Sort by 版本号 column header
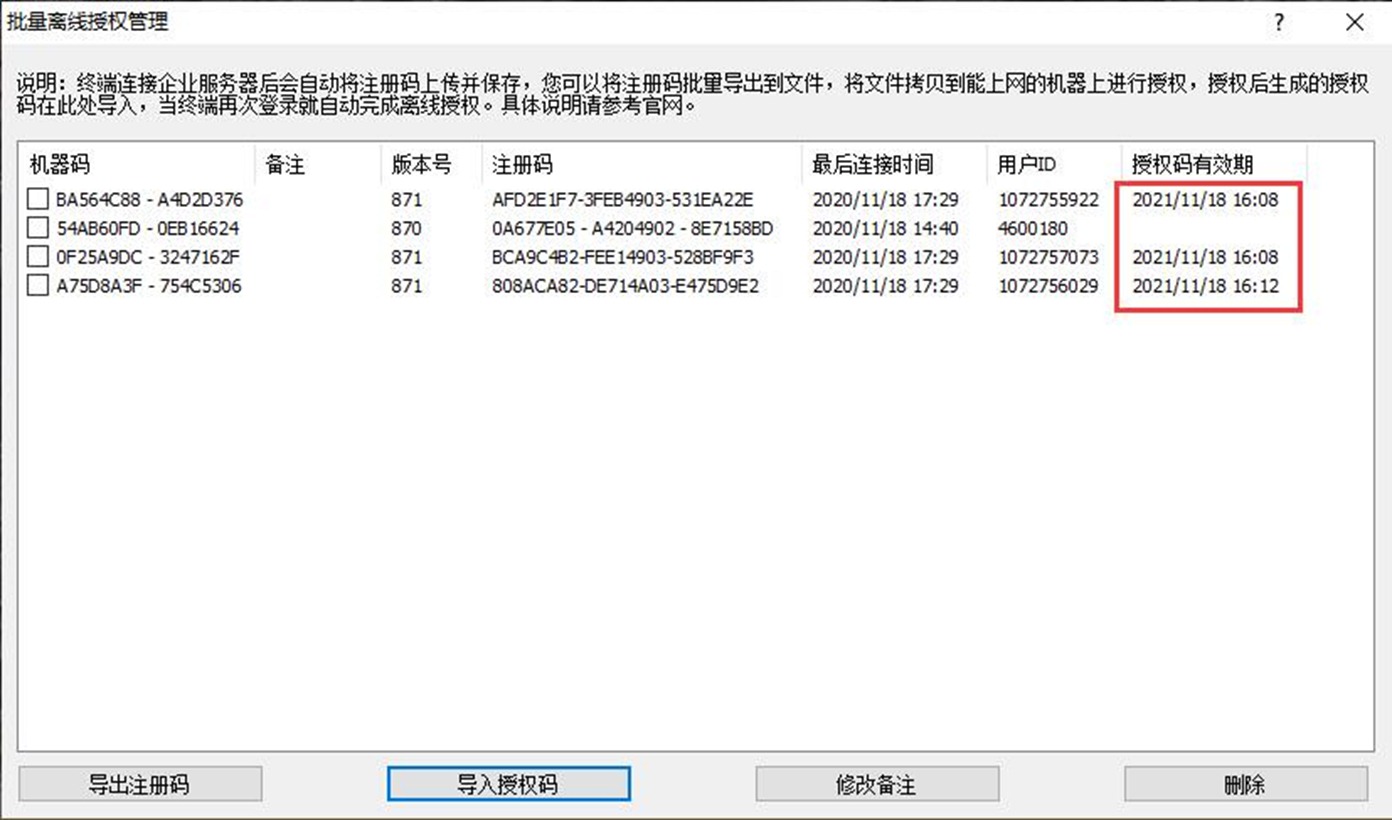 point(431,165)
